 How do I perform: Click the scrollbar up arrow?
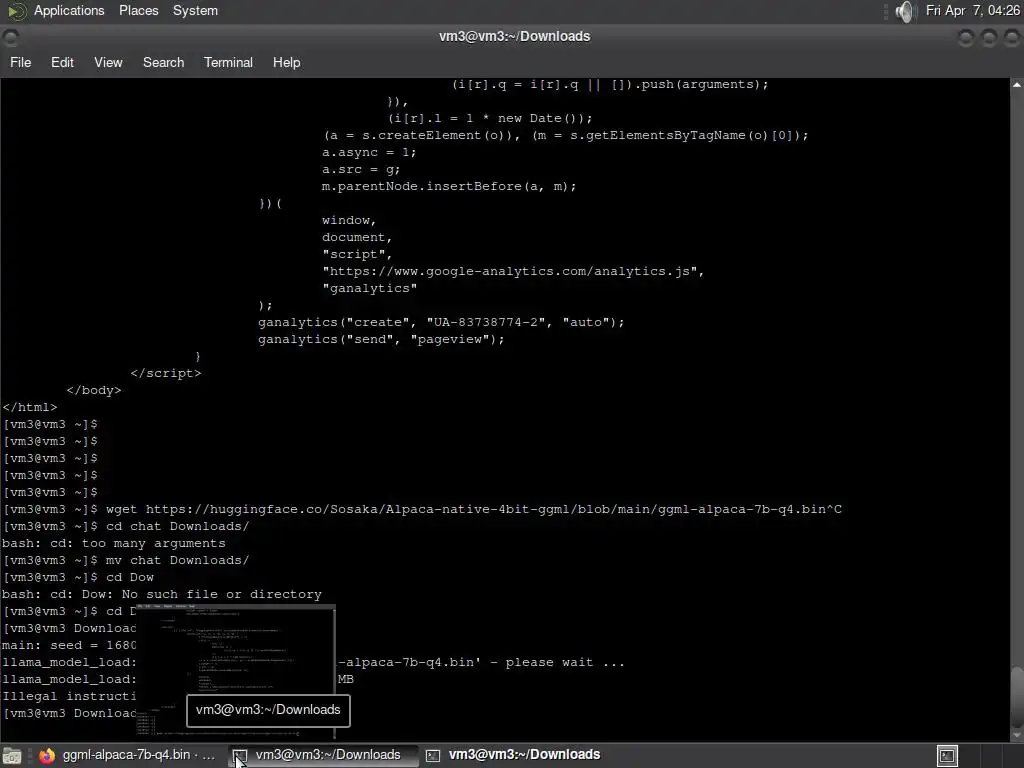(x=1017, y=86)
